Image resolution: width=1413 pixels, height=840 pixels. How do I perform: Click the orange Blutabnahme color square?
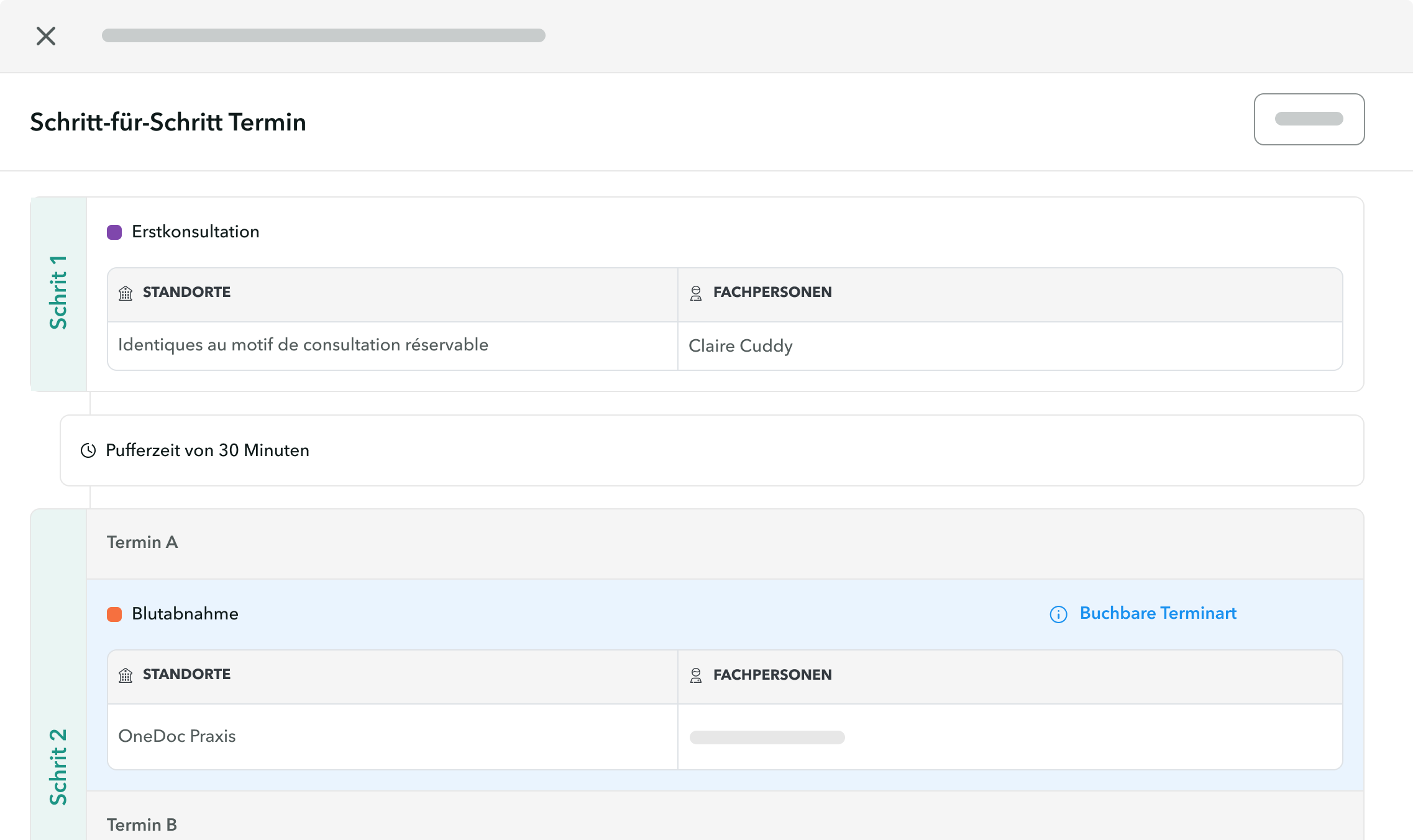[x=114, y=614]
